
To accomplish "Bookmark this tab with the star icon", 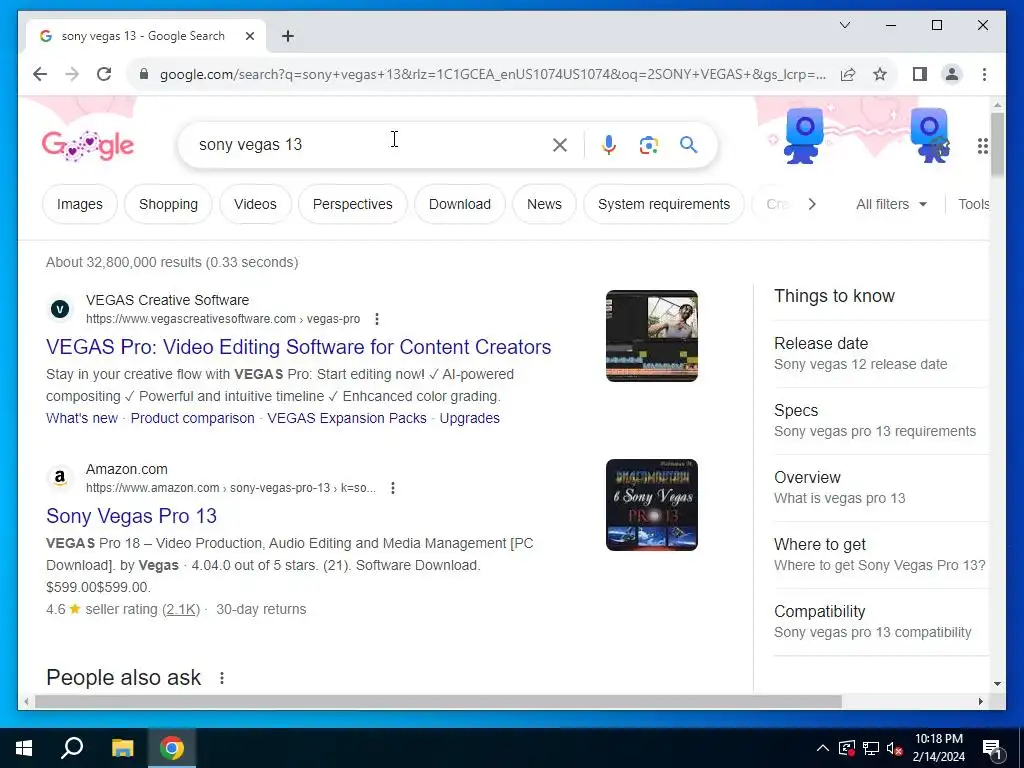I will point(880,74).
